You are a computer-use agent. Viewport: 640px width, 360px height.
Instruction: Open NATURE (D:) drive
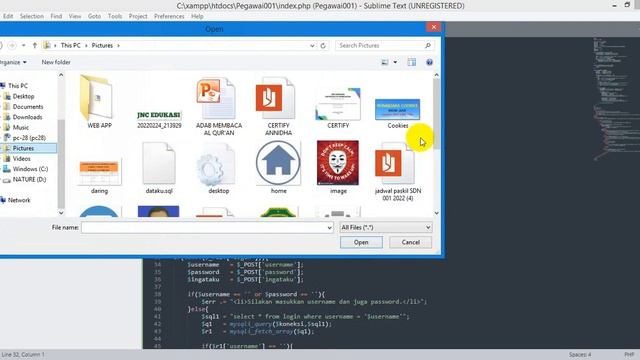click(29, 179)
